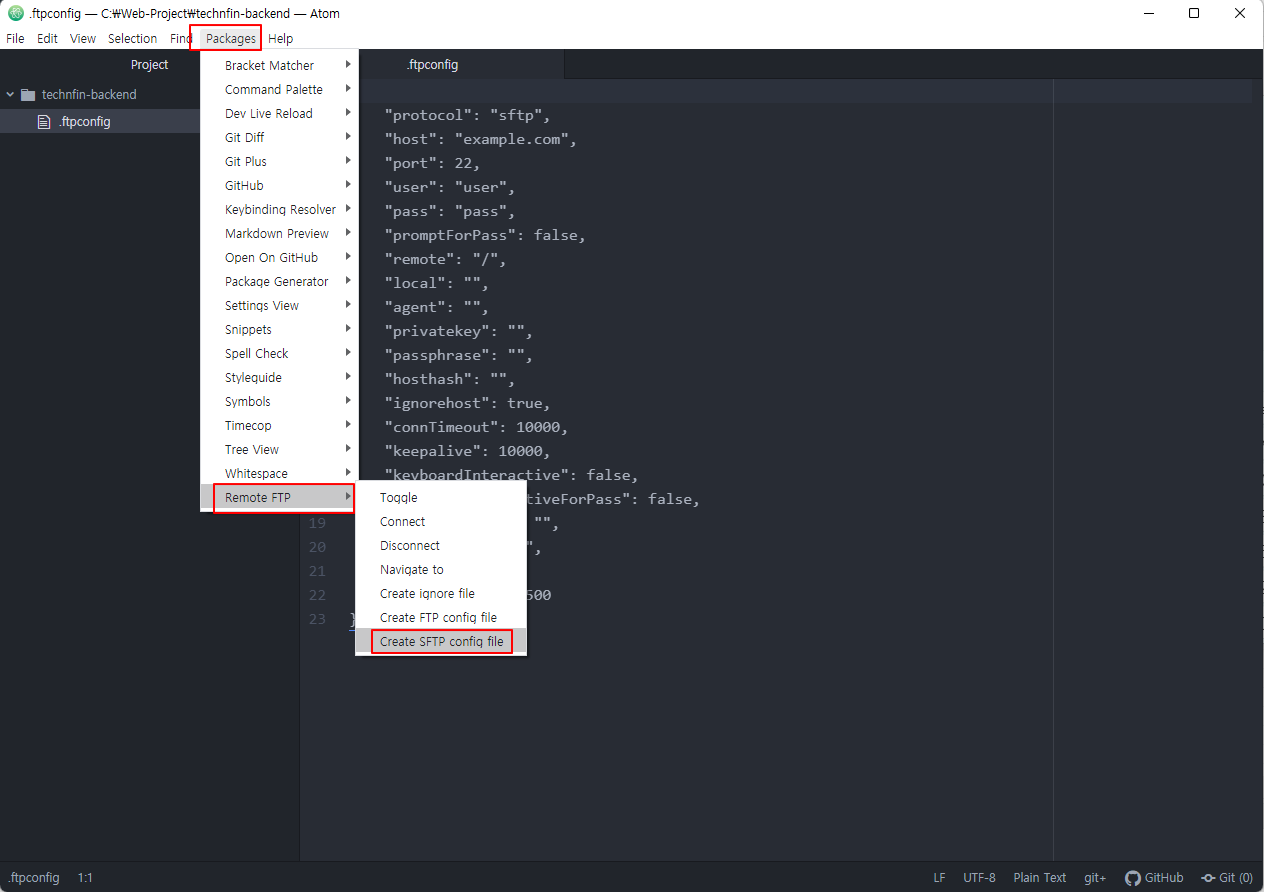Screen dimensions: 1264x892
Task: Open the Edit menu
Action: click(x=47, y=38)
